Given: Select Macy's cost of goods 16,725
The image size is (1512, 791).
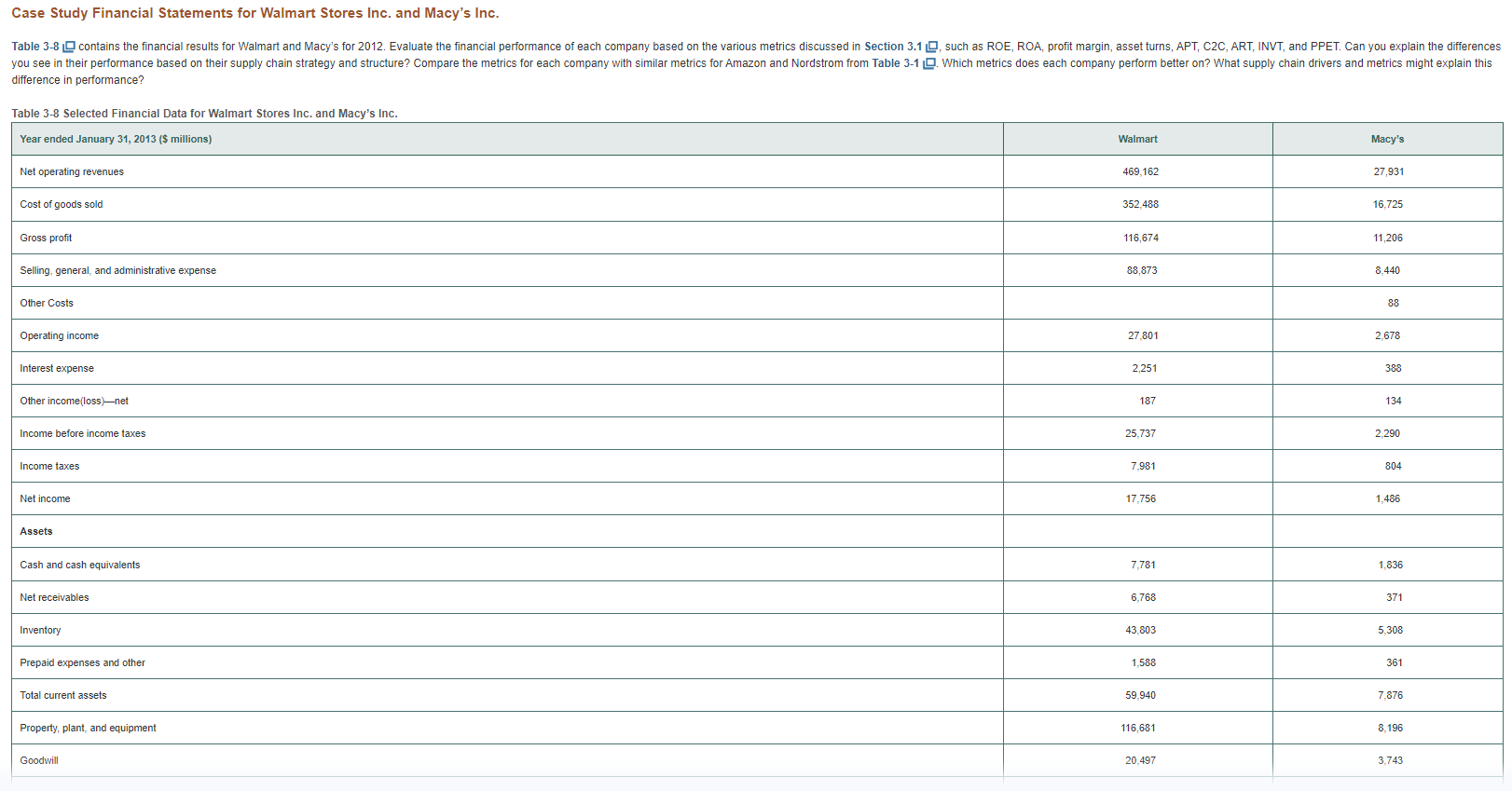Looking at the screenshot, I should coord(1387,204).
